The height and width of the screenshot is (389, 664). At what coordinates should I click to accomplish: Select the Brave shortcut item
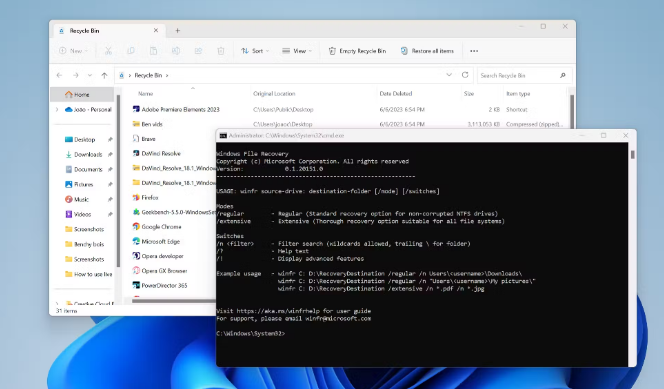click(x=148, y=139)
